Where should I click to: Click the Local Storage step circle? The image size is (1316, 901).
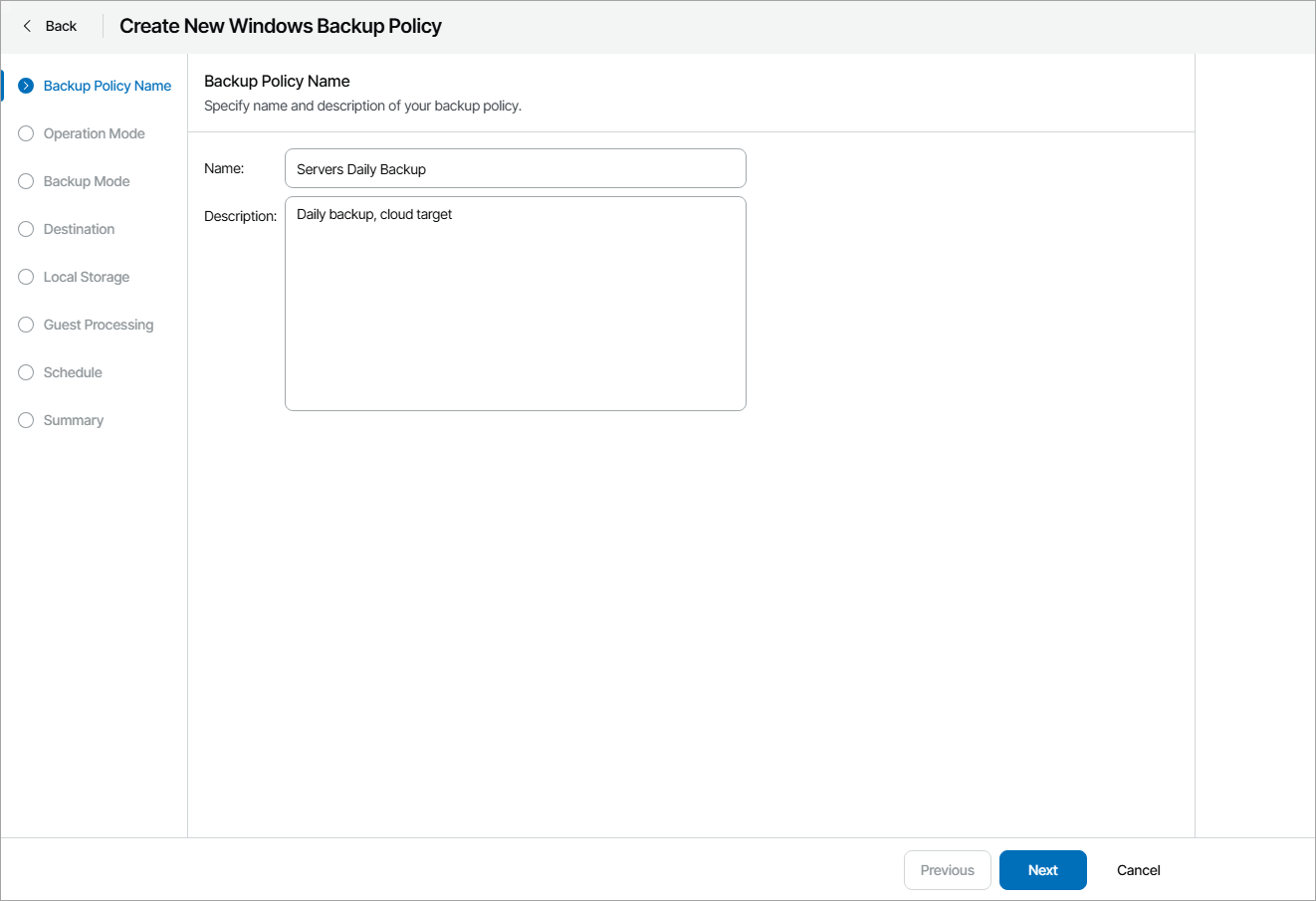pos(26,277)
